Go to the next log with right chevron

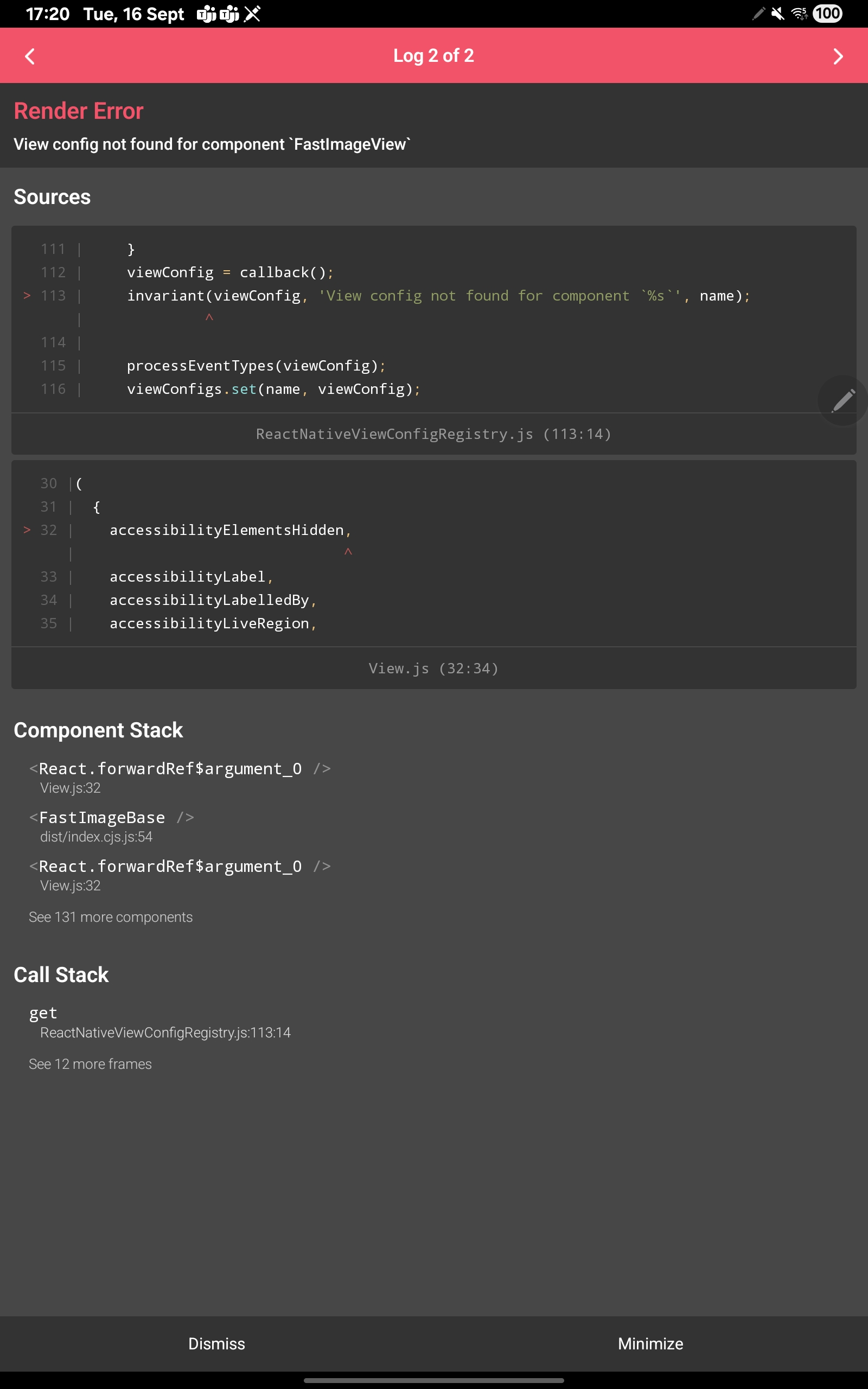pos(838,56)
